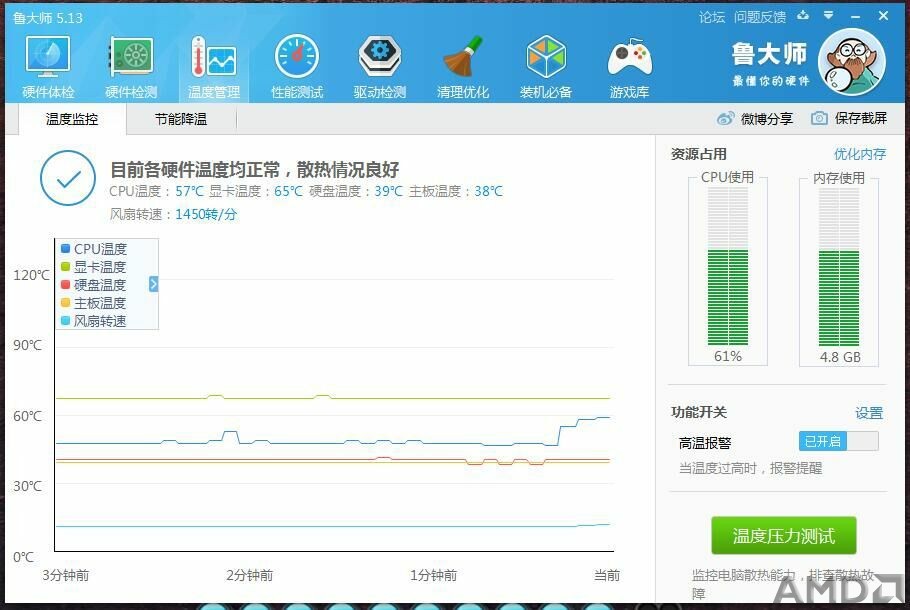The image size is (910, 610).
Task: Minimize the 鲁大师 window
Action: pos(855,17)
